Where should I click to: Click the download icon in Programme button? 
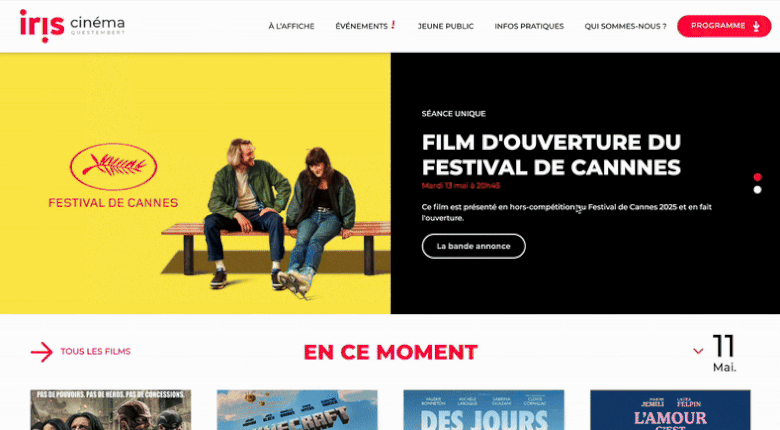(756, 26)
